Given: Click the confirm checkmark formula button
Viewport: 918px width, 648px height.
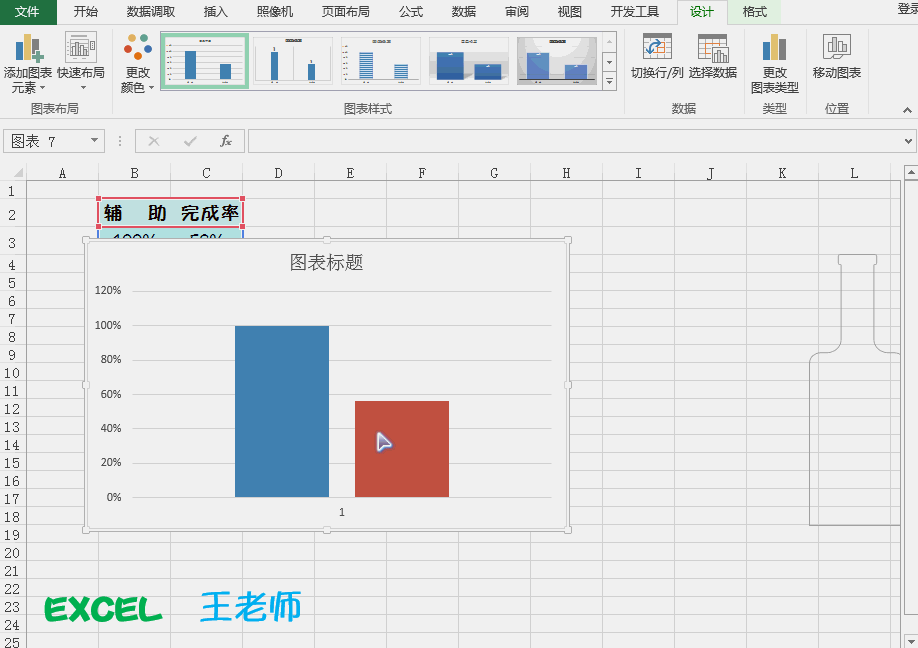Looking at the screenshot, I should pyautogui.click(x=190, y=141).
